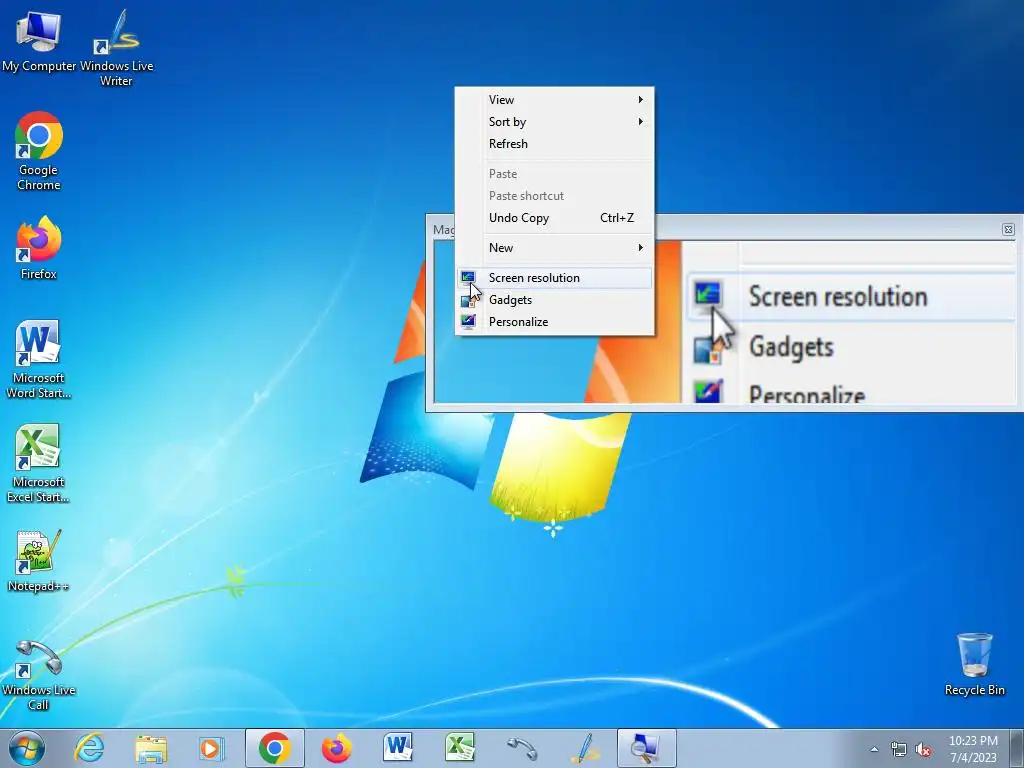The height and width of the screenshot is (768, 1024).
Task: Open Windows Live Writer taskbar icon
Action: (584, 748)
